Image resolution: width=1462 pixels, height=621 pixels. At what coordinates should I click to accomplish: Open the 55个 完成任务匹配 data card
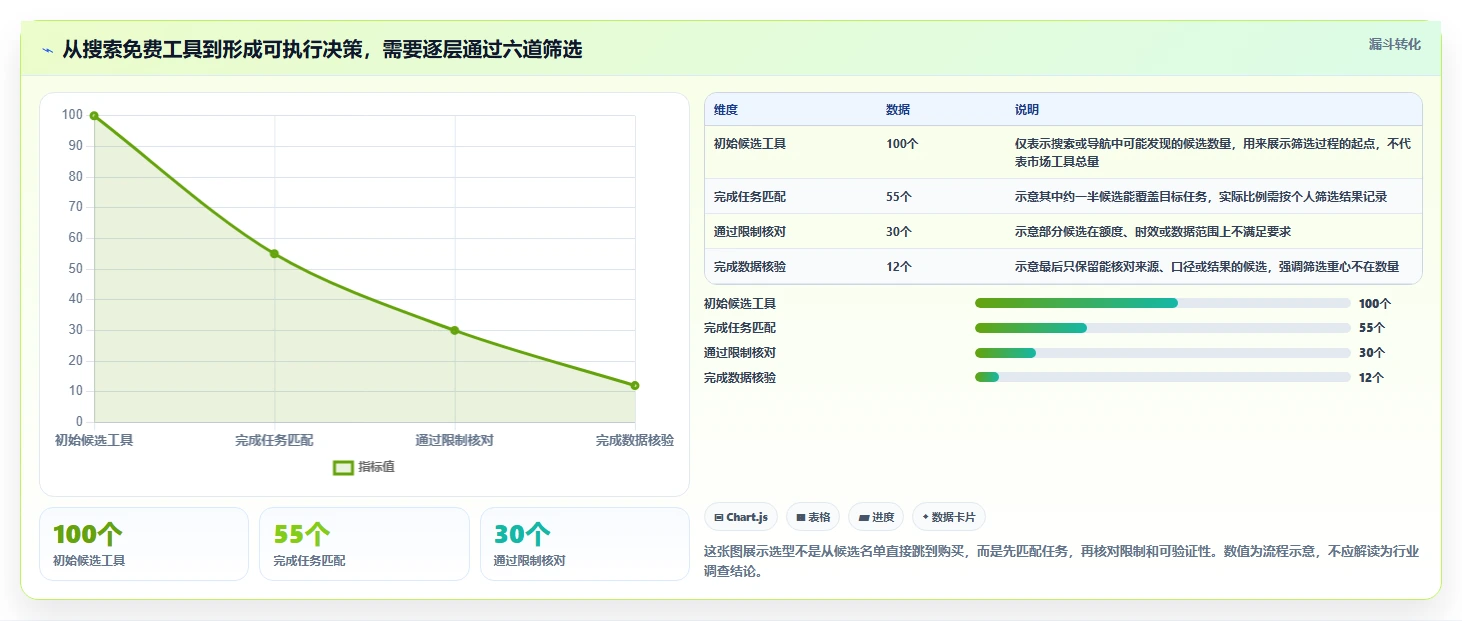pyautogui.click(x=364, y=544)
